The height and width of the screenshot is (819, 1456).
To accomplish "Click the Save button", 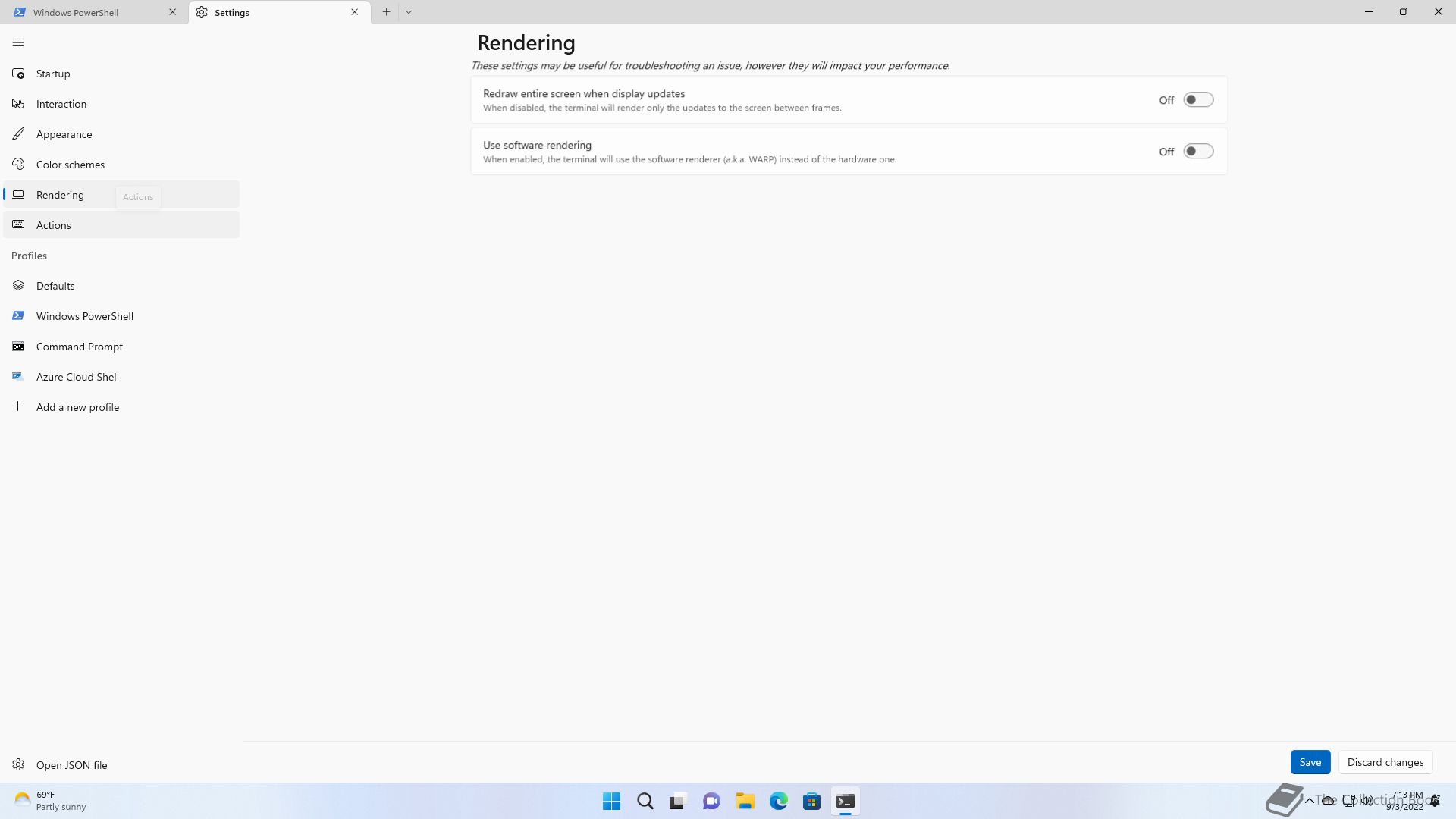I will (1310, 762).
